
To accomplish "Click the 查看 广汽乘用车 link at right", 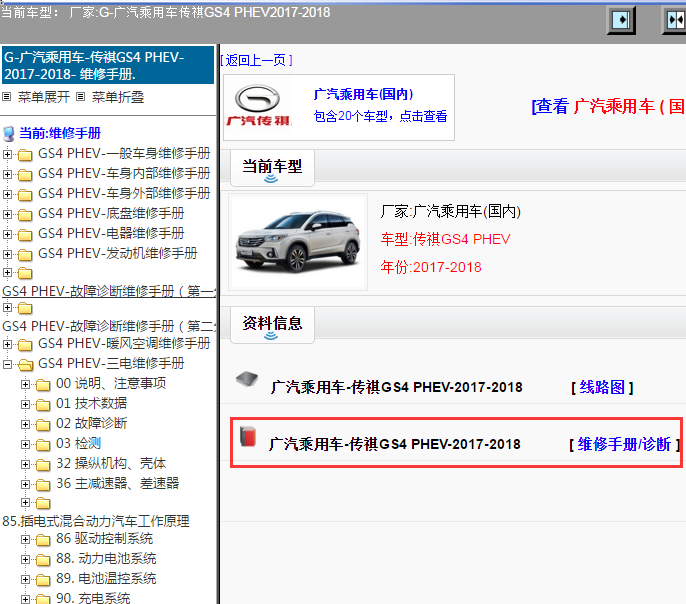I will click(608, 106).
